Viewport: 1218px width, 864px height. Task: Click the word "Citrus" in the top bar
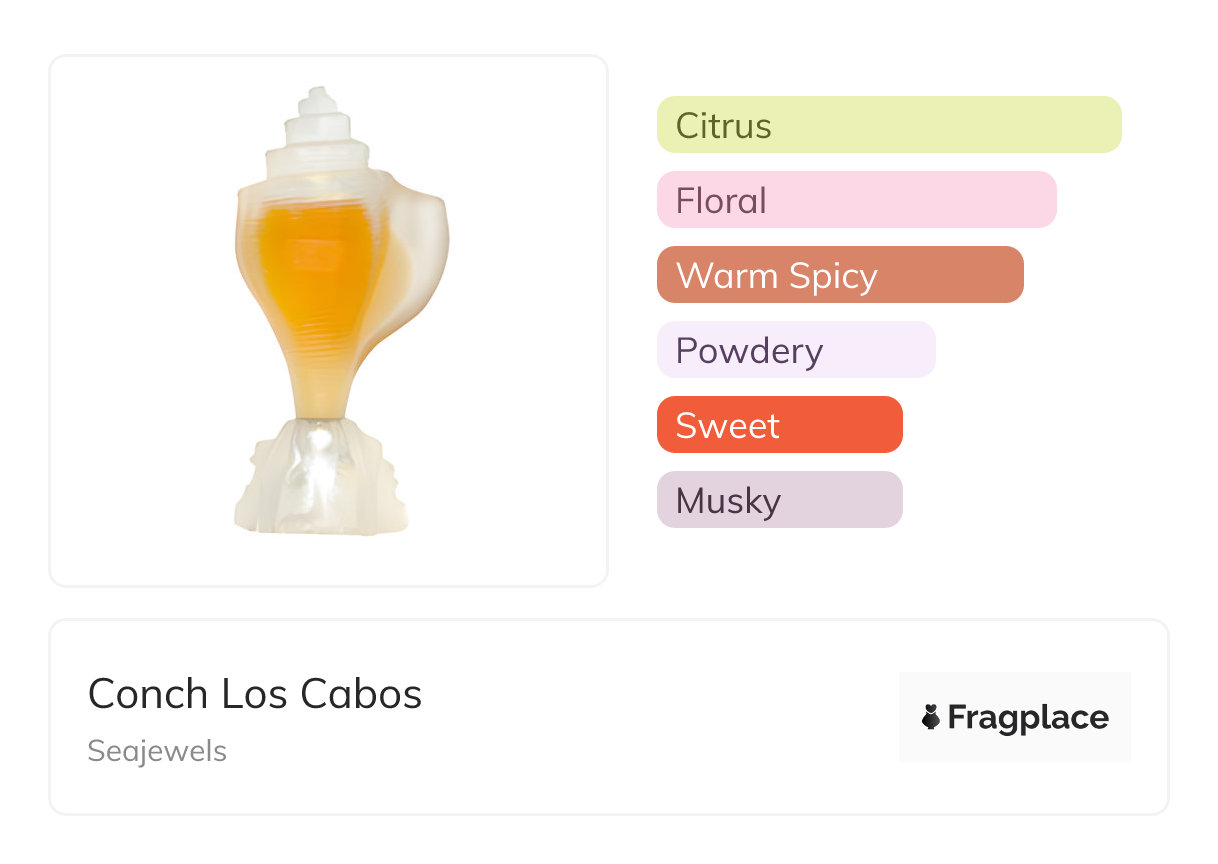pos(723,126)
